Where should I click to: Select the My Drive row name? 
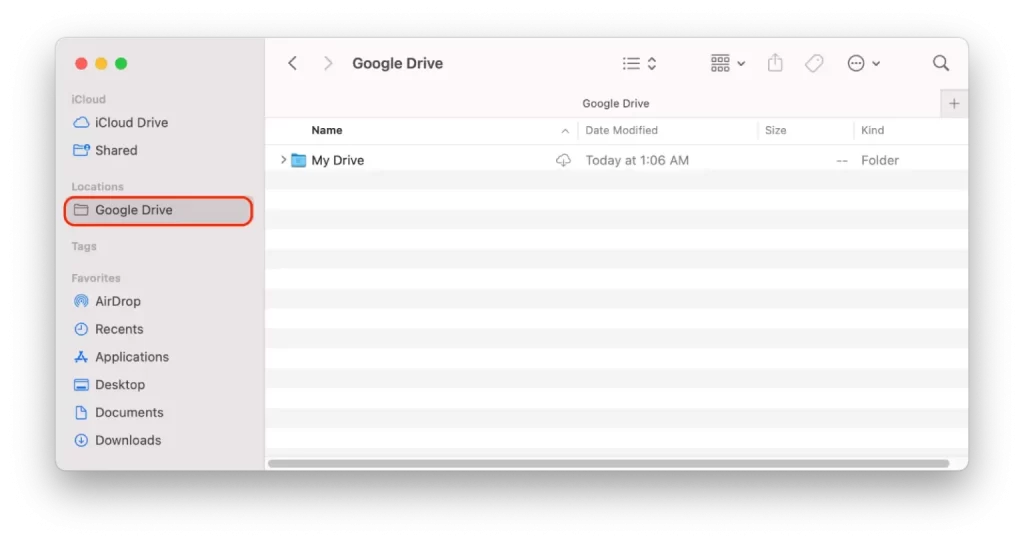coord(338,160)
